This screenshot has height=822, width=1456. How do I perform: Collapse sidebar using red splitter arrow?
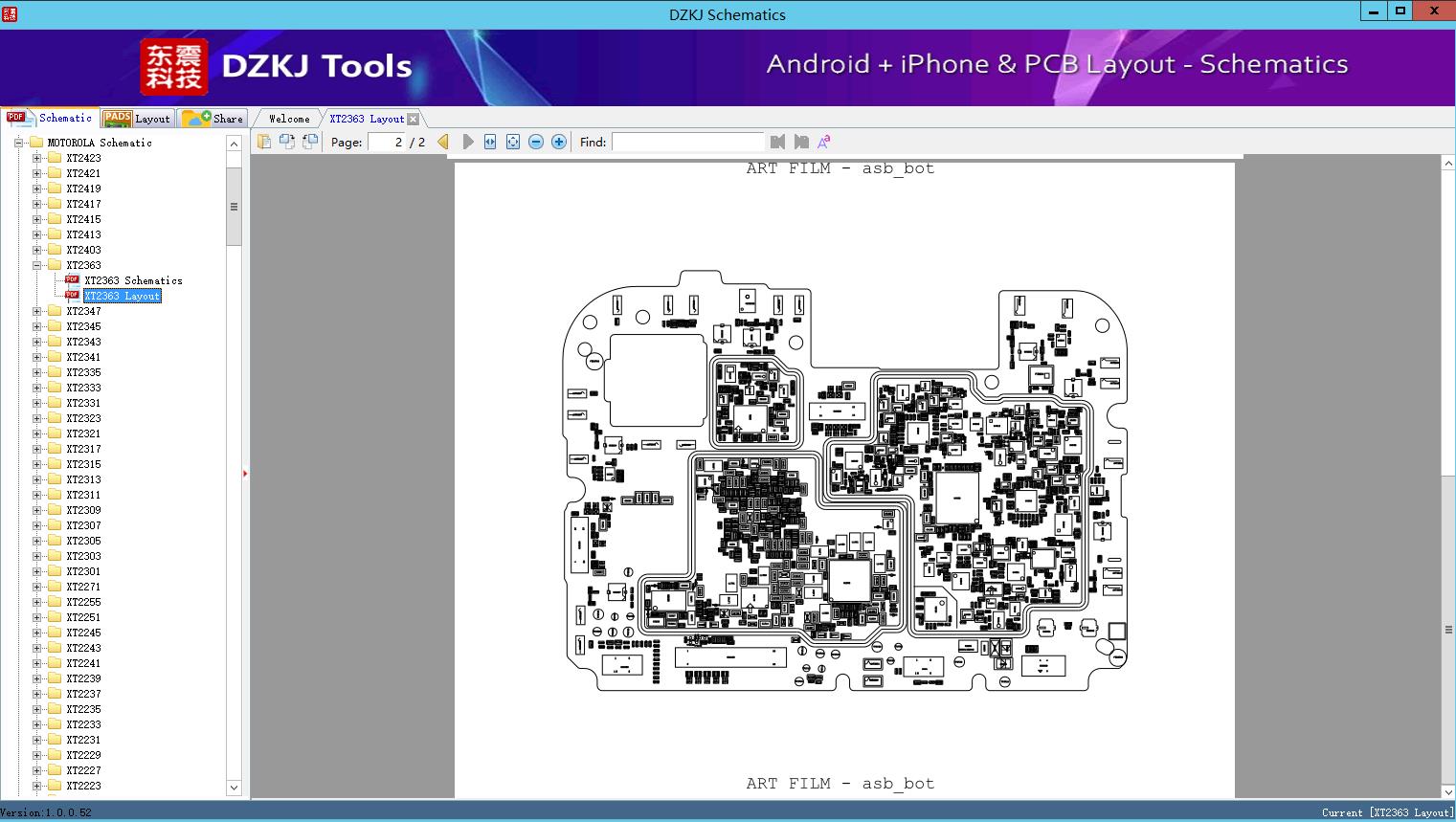pyautogui.click(x=245, y=474)
